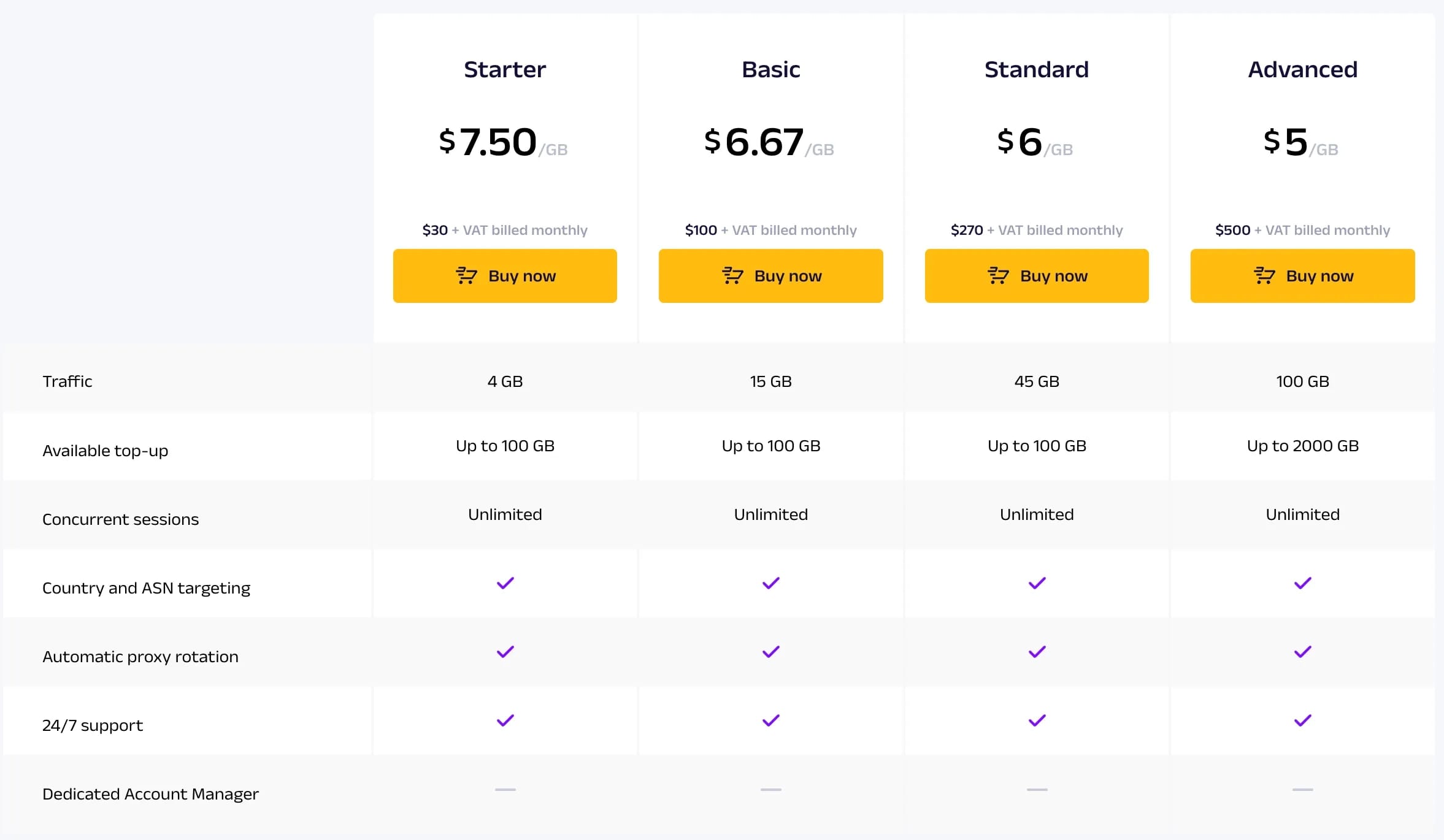Buy the Basic plan
Screen dimensions: 1444x840
[x=770, y=276]
